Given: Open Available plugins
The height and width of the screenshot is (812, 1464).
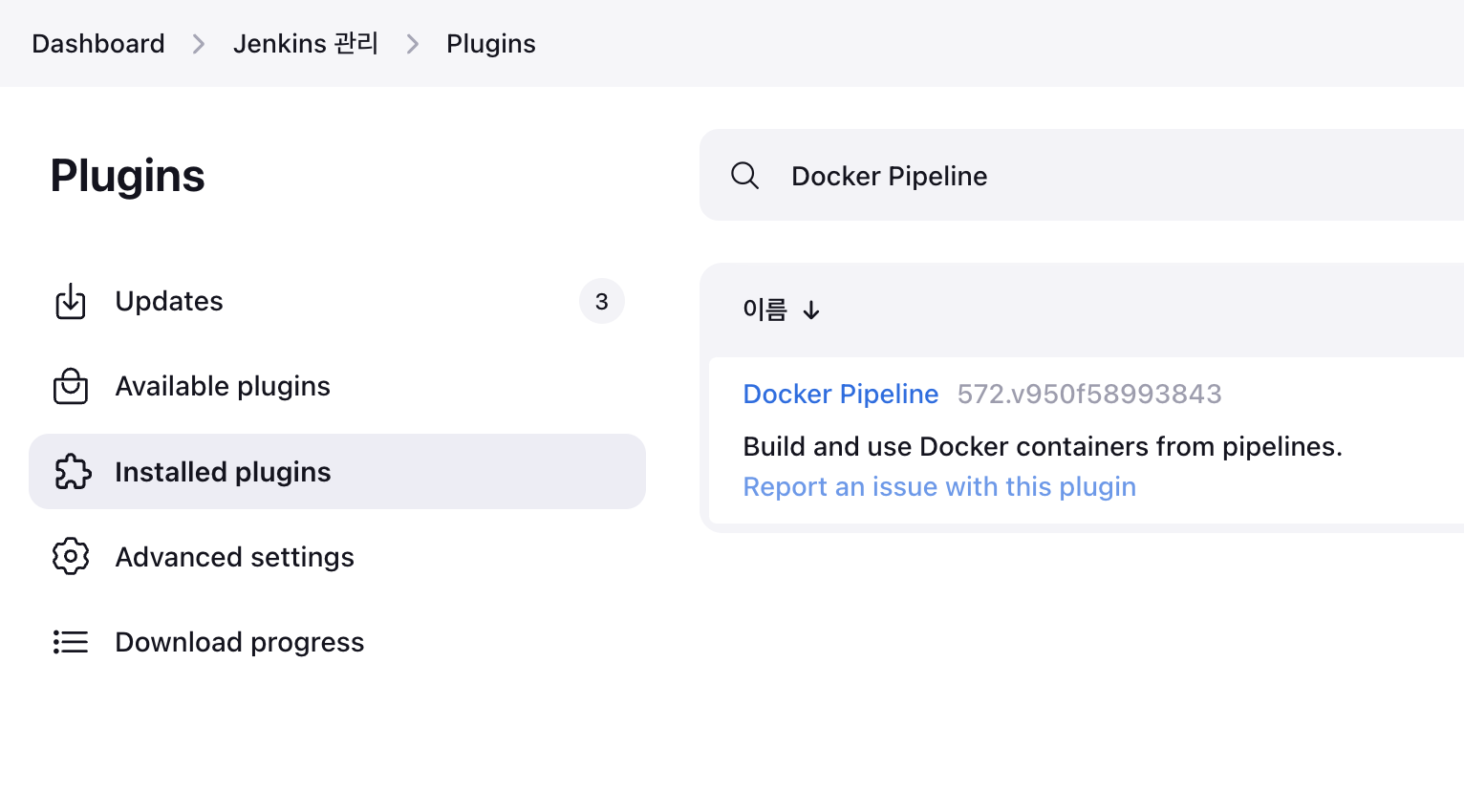Looking at the screenshot, I should [x=337, y=386].
